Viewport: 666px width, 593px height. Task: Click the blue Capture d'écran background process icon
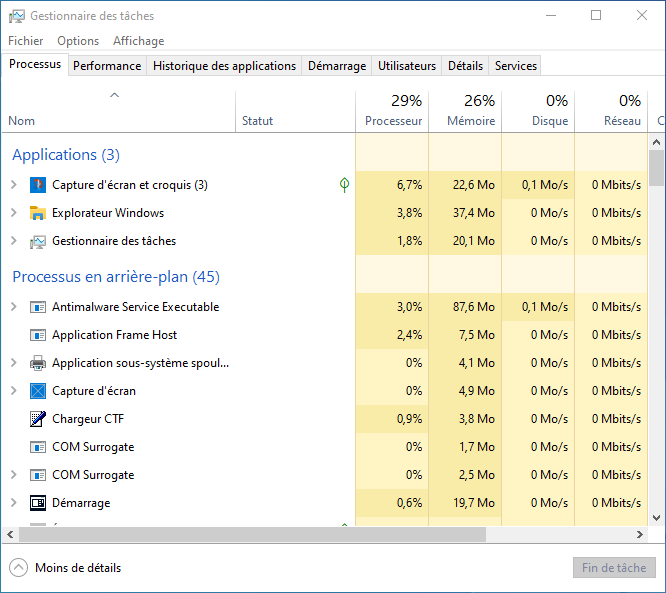(x=38, y=391)
